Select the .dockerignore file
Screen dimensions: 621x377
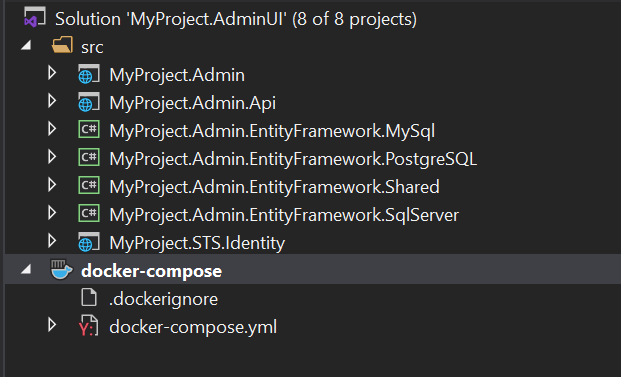(x=163, y=299)
